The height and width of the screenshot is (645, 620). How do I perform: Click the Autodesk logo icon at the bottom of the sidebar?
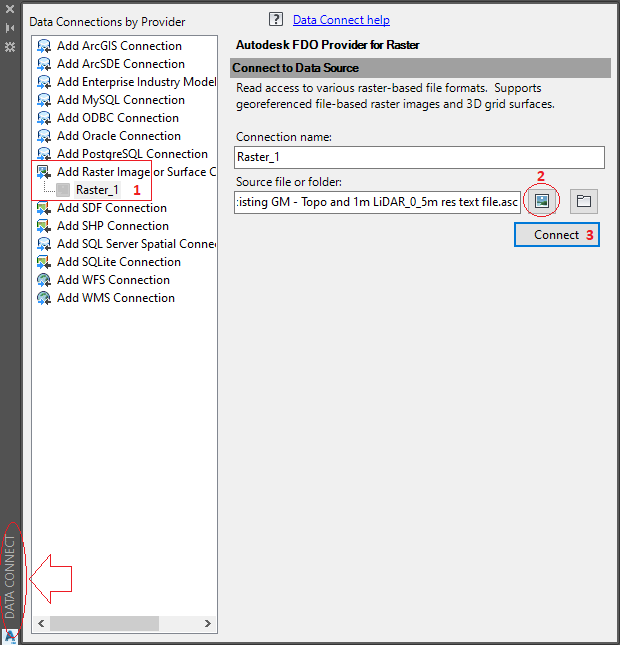10,636
